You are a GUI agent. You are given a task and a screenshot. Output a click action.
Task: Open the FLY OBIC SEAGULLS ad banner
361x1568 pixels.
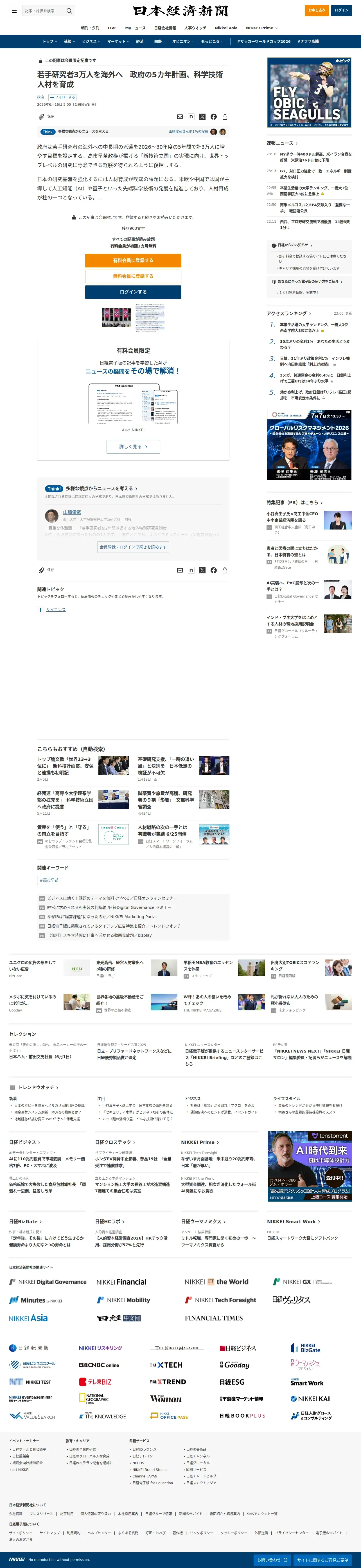point(309,93)
